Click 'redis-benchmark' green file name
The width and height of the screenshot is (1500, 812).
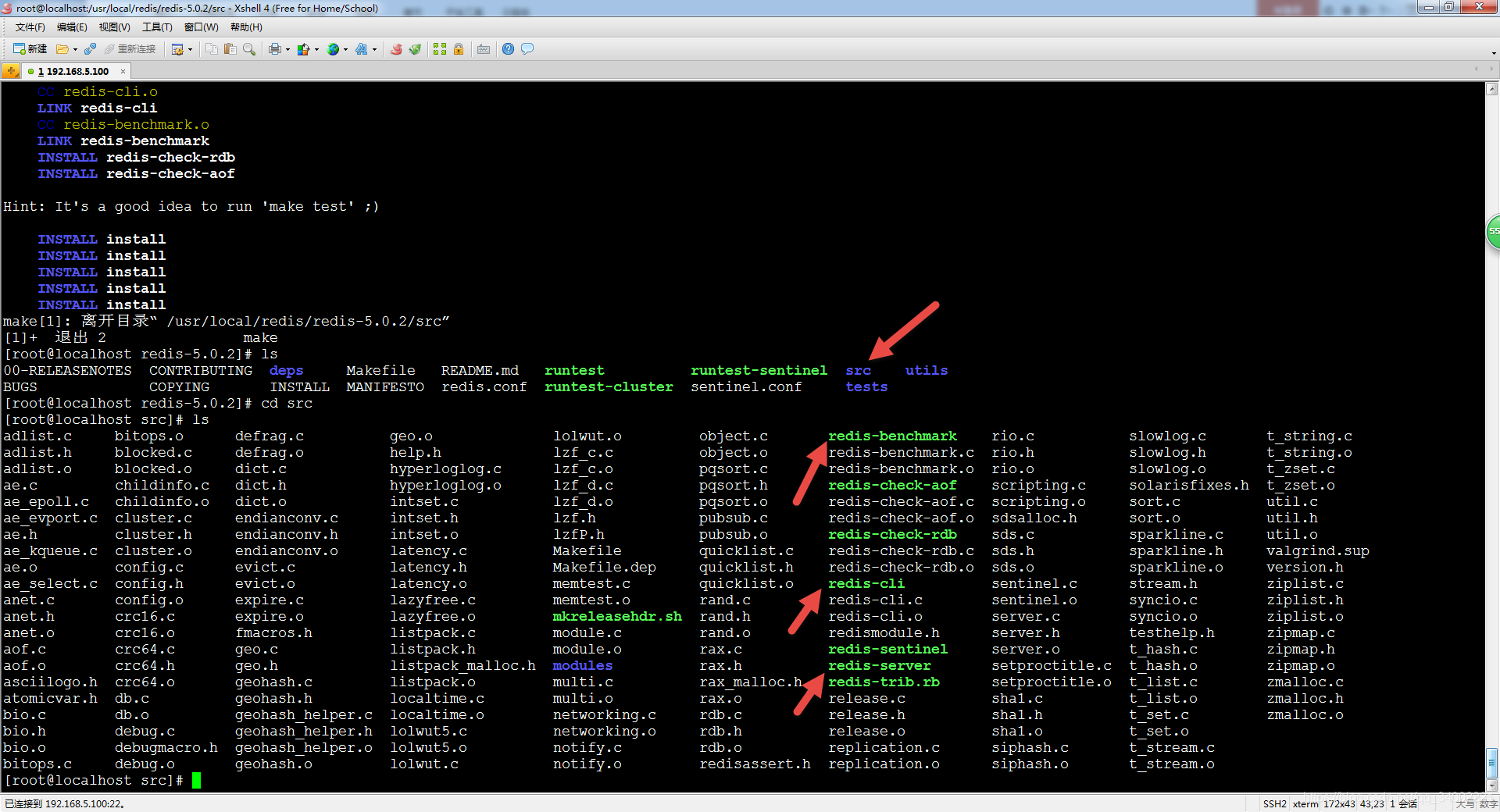coord(892,436)
